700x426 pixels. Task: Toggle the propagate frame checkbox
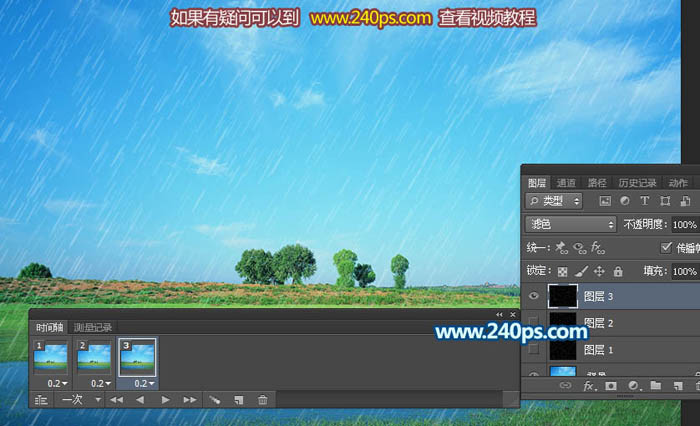(x=666, y=247)
